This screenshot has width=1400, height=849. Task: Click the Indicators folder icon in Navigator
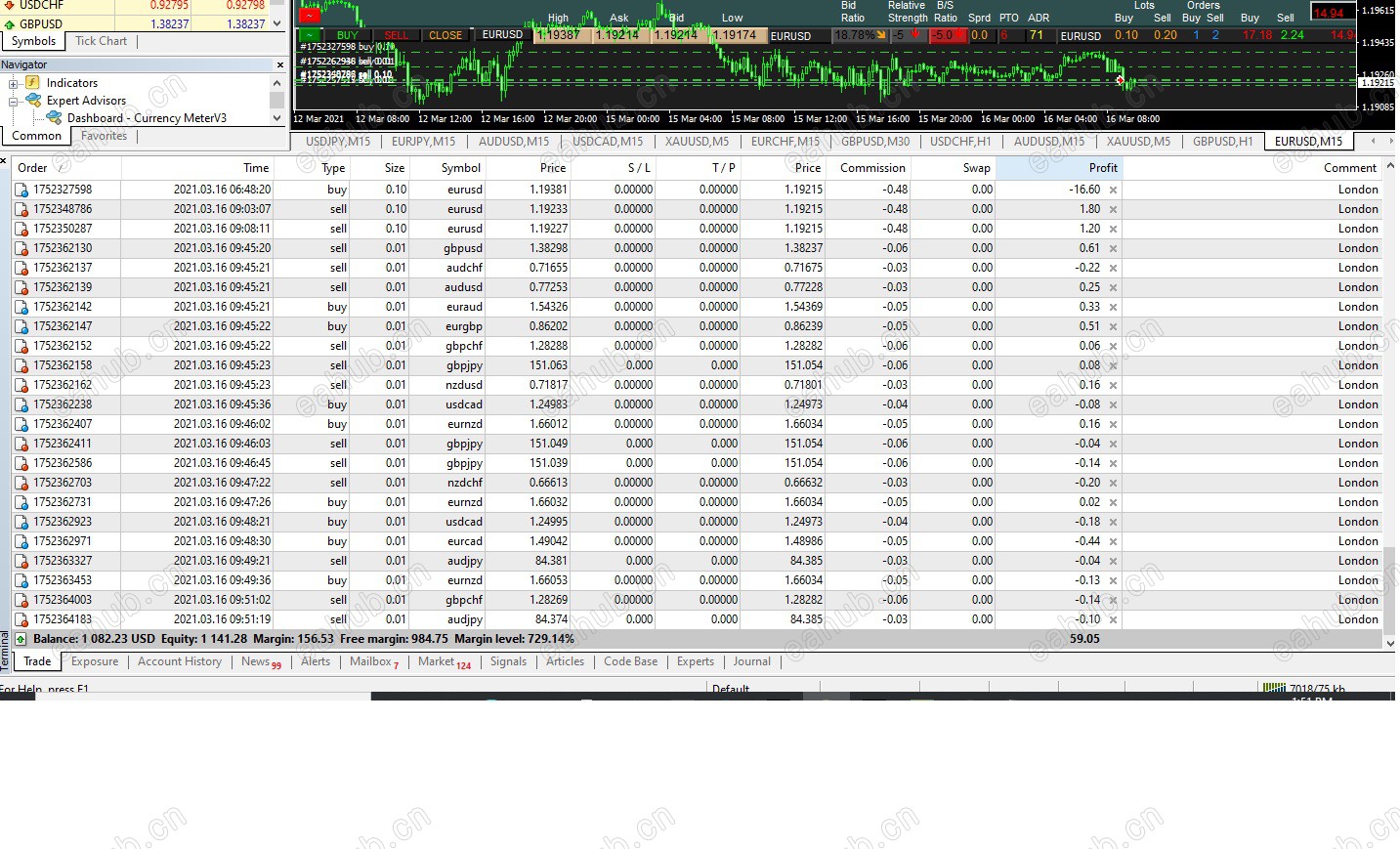32,83
